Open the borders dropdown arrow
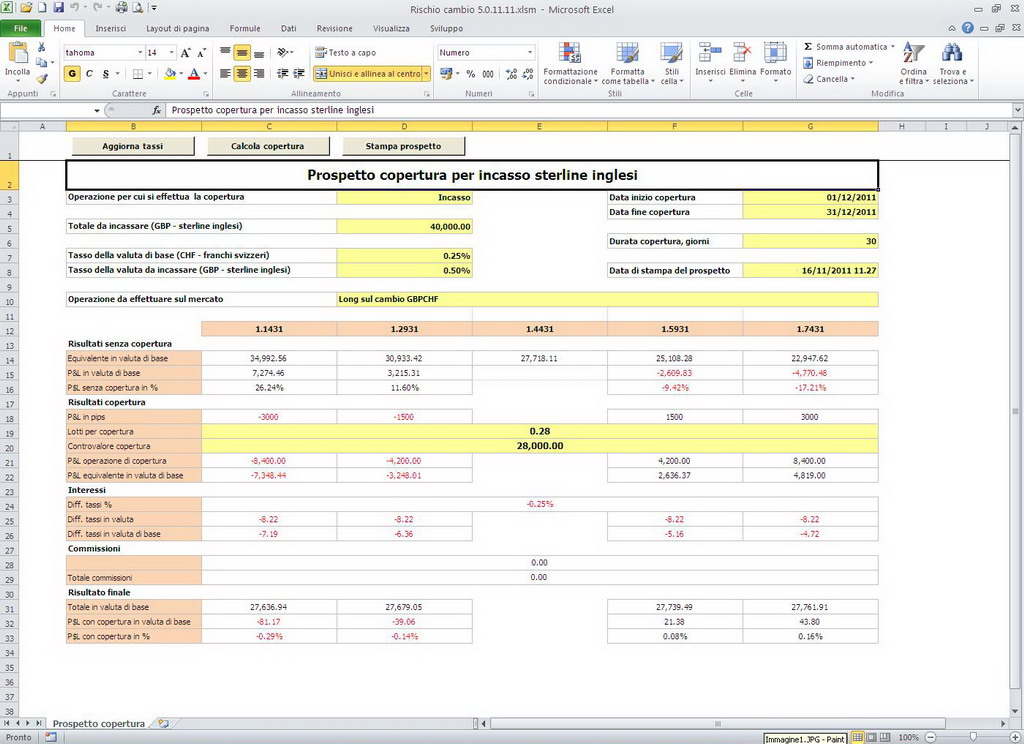 150,74
